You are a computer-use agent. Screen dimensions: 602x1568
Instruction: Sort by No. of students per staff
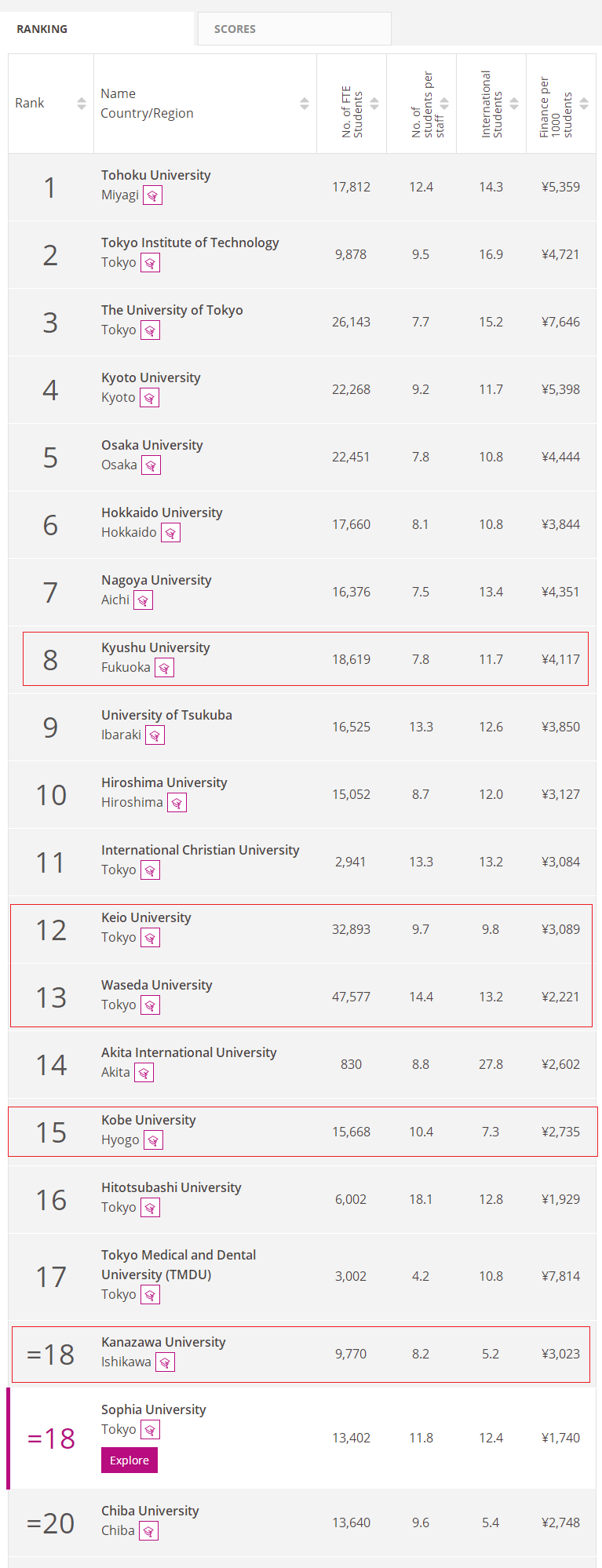pos(444,104)
